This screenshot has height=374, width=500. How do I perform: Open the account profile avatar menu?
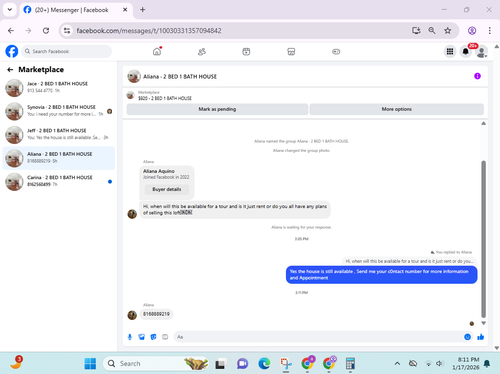(x=482, y=52)
